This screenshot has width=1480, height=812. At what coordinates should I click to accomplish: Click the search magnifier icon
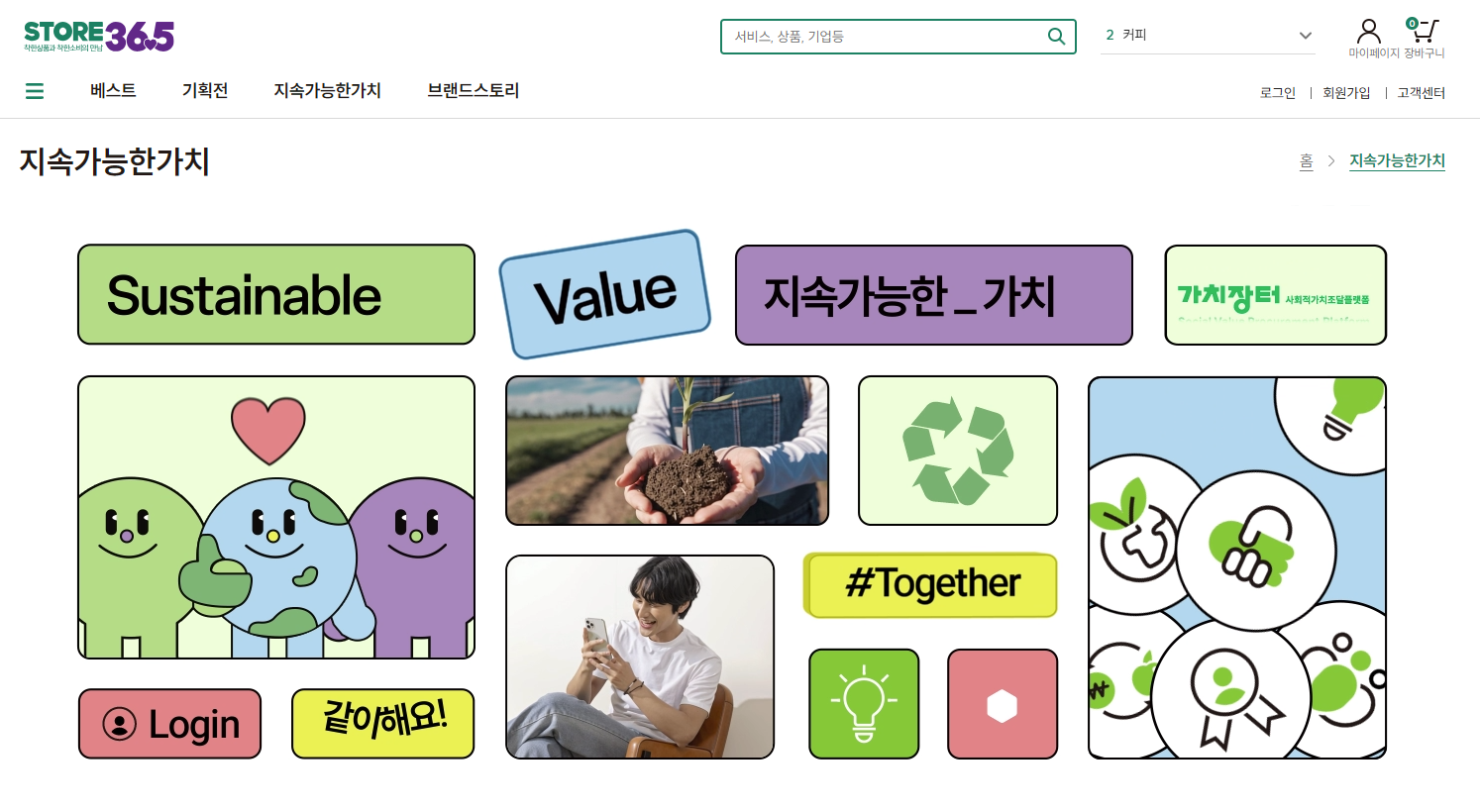click(1056, 37)
